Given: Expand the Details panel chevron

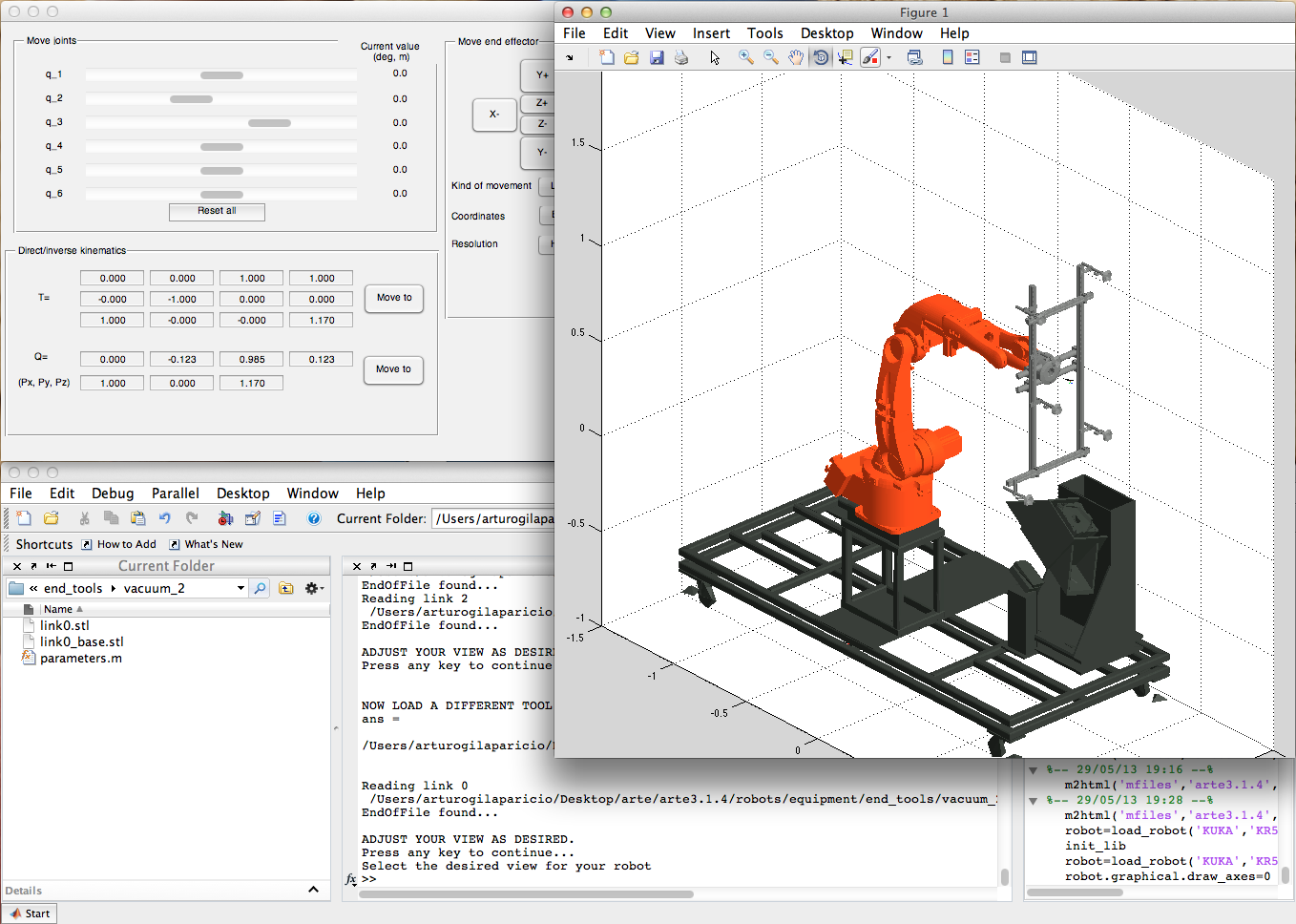Looking at the screenshot, I should pyautogui.click(x=313, y=890).
